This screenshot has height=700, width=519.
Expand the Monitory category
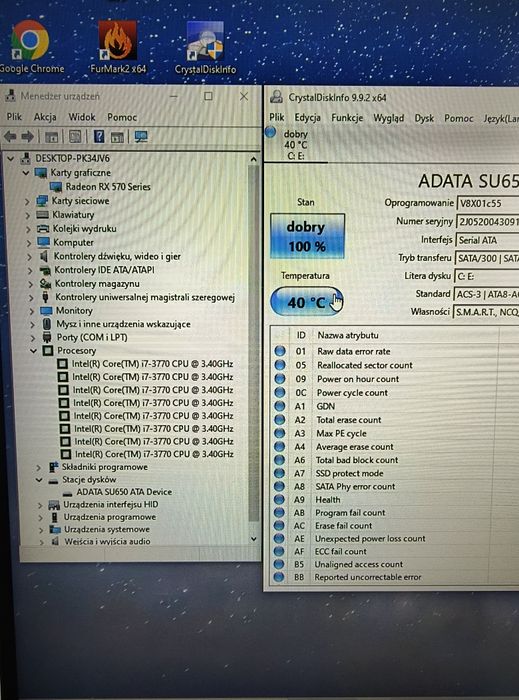(x=31, y=311)
